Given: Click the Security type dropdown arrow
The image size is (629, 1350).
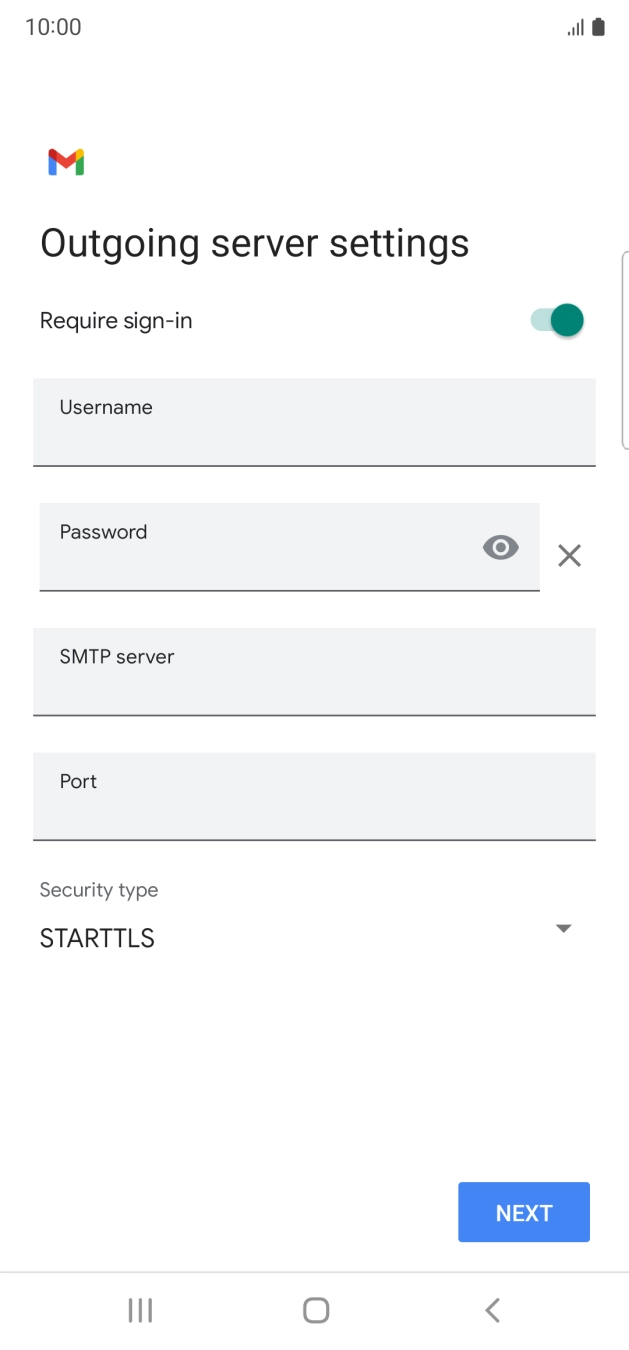Looking at the screenshot, I should 564,928.
